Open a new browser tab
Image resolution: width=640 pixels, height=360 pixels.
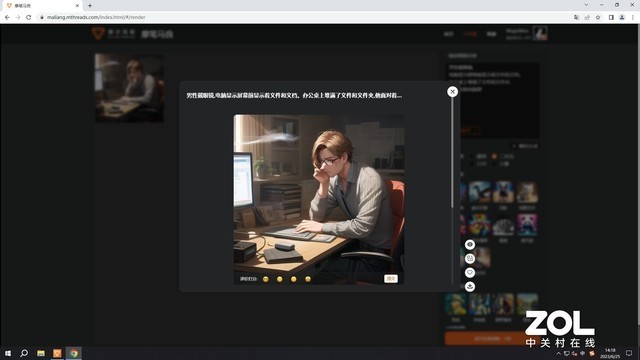click(x=90, y=6)
